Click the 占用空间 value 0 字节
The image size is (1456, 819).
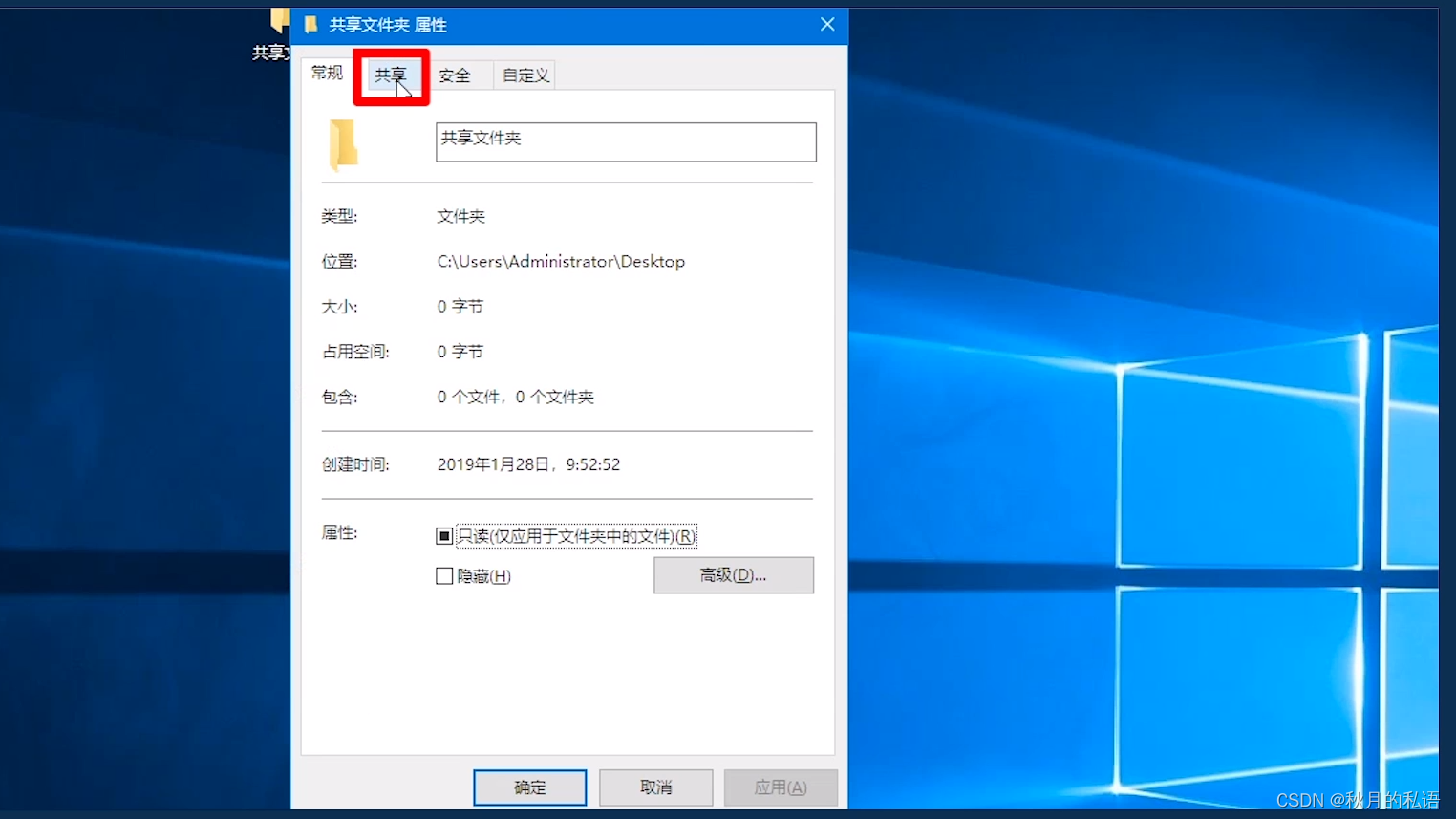pyautogui.click(x=460, y=352)
